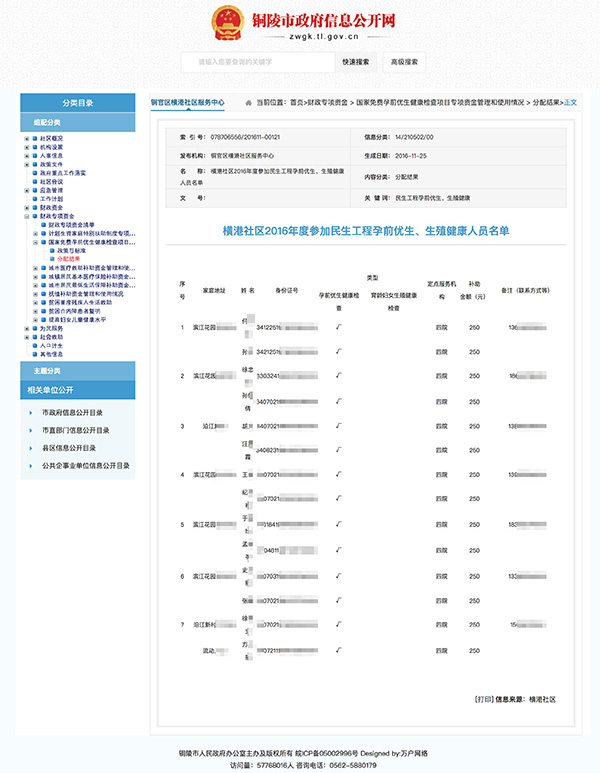Image resolution: width=600 pixels, height=773 pixels.
Task: Open 城市居民最低生活保障补助资金 tree item
Action: pyautogui.click(x=92, y=285)
